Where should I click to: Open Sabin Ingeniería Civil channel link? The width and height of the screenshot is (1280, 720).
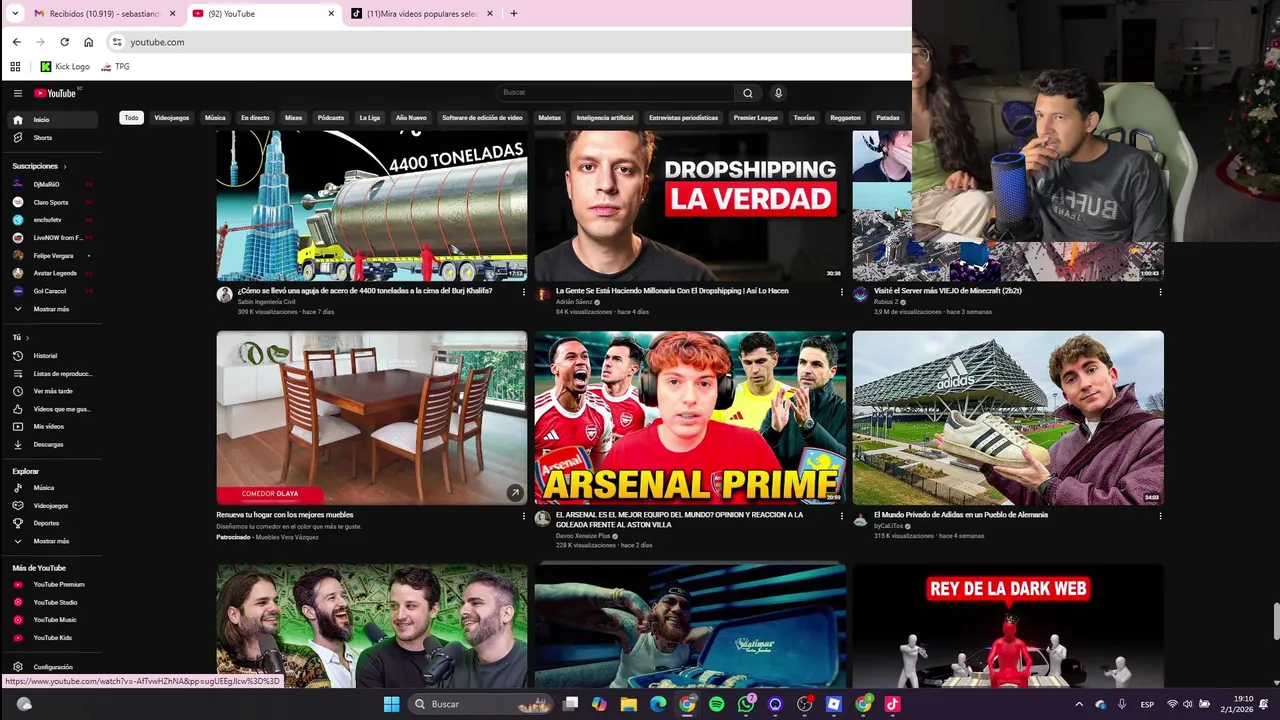coord(266,301)
